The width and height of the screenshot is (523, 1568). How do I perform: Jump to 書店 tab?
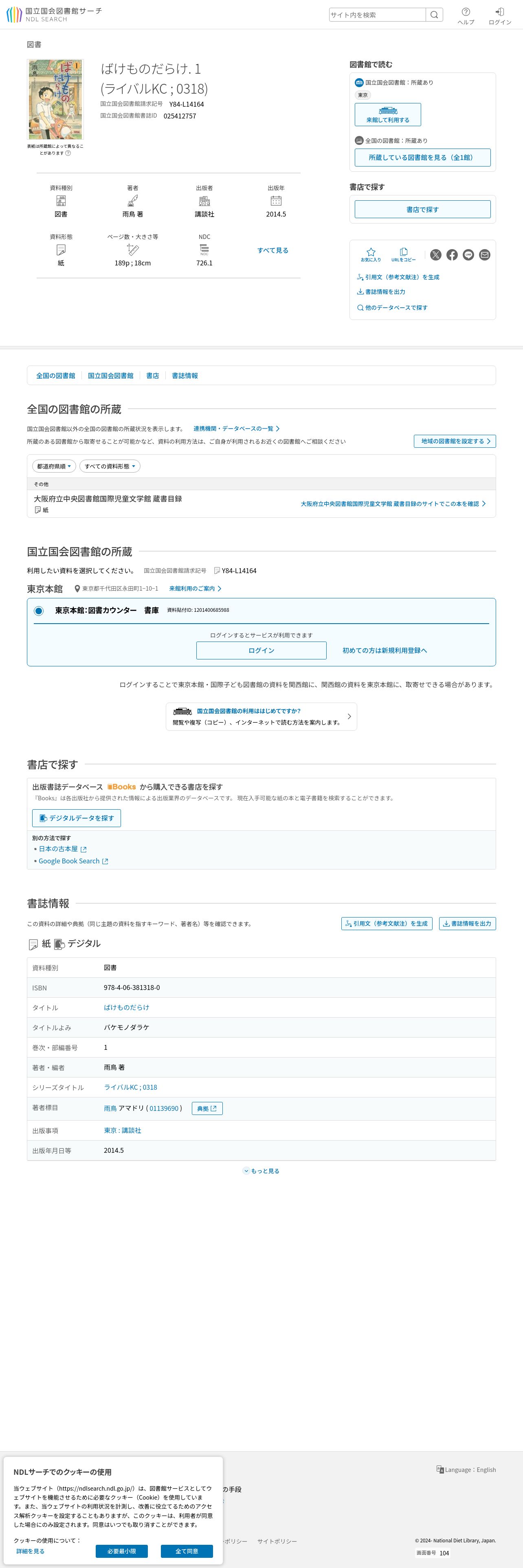click(x=153, y=376)
